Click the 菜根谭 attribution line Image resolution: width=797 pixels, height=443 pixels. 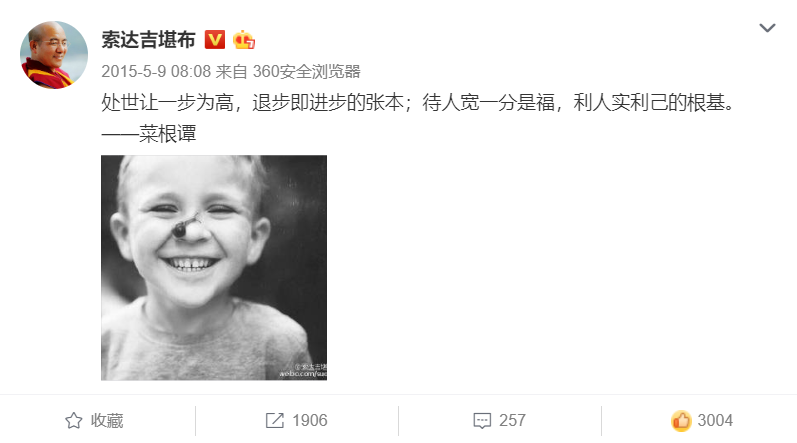[x=148, y=134]
